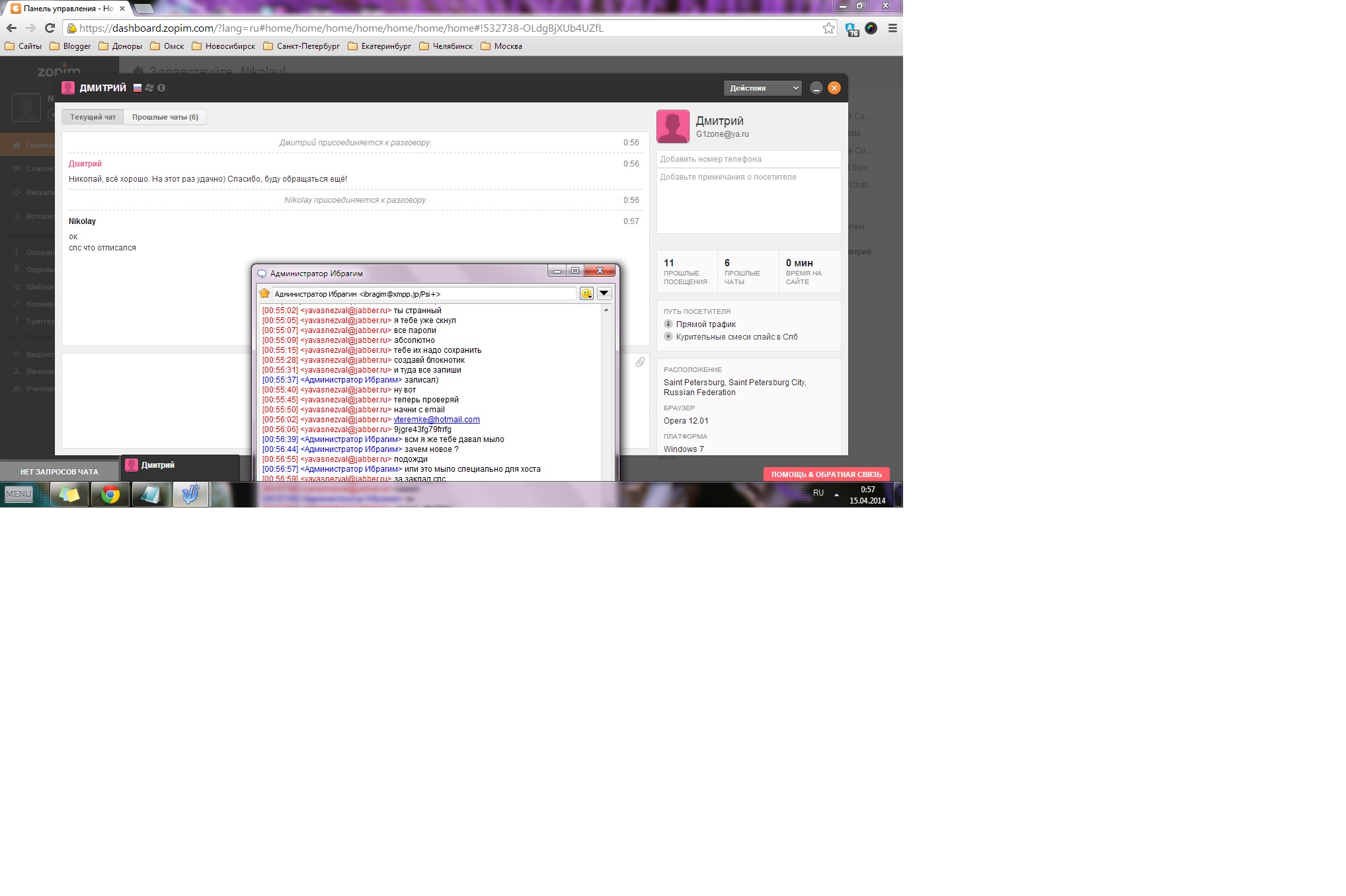Click Psi chat log scrollbar up arrow
Image resolution: width=1346 pixels, height=896 pixels.
click(606, 310)
